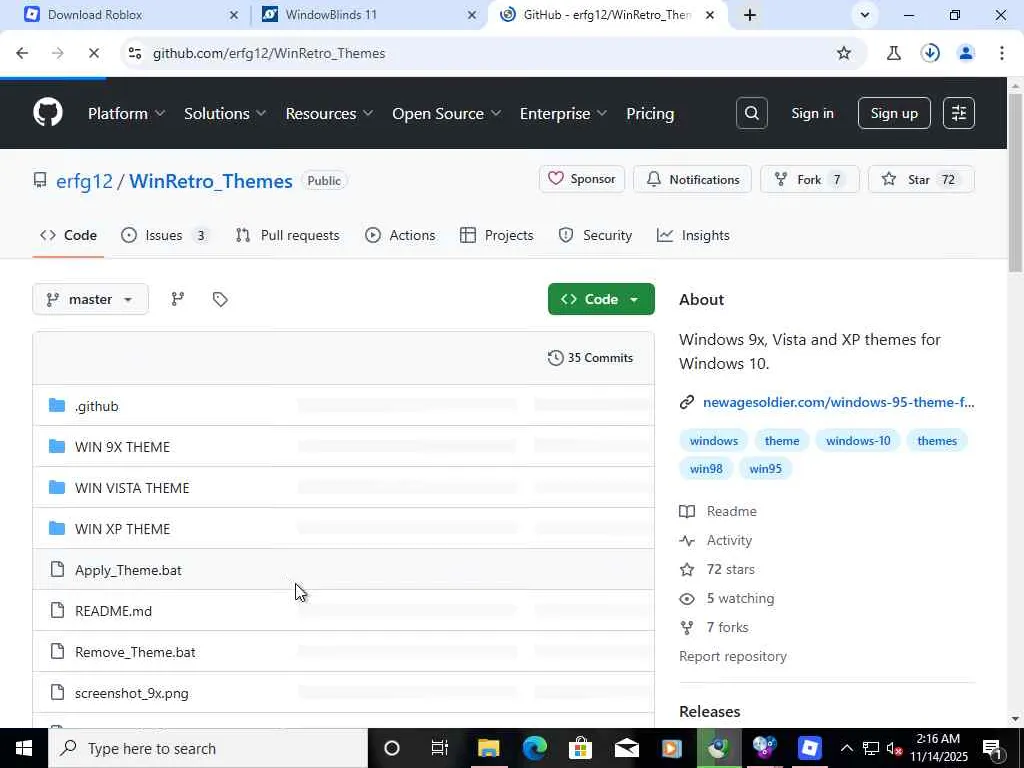Image resolution: width=1024 pixels, height=768 pixels.
Task: Stop page loading in Chrome toolbar
Action: tap(93, 53)
